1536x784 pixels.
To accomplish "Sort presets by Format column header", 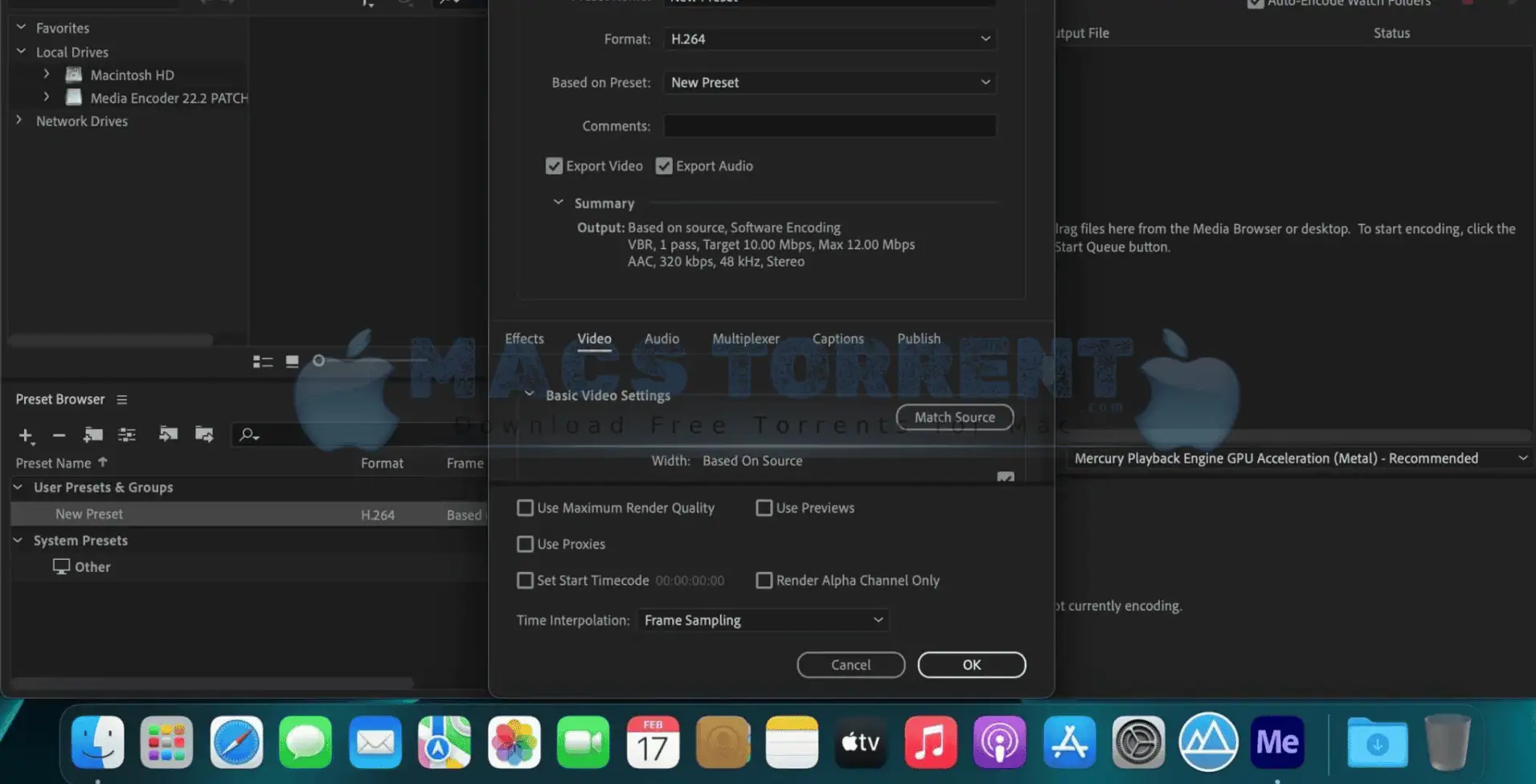I will 382,463.
